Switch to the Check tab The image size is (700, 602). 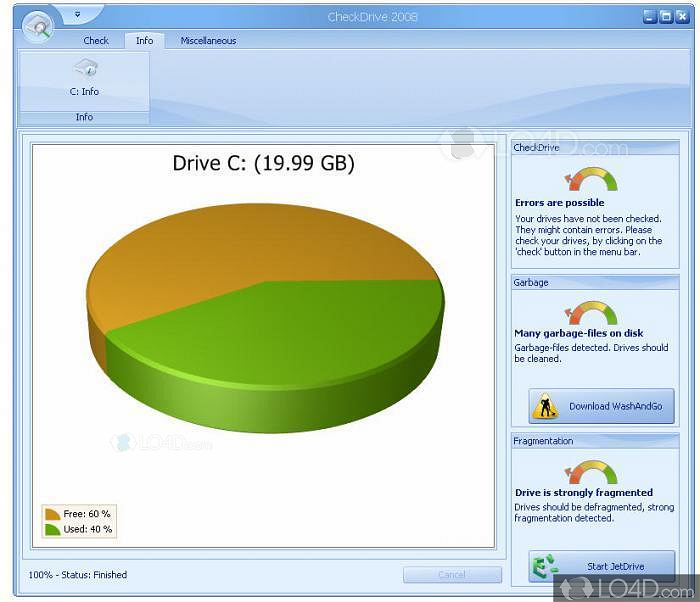(x=96, y=41)
